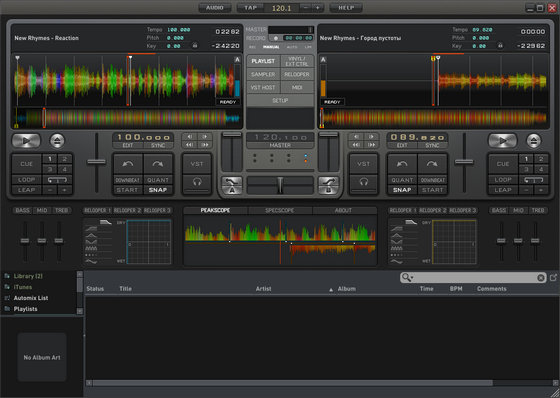Click the left deck key lock icon
Screen dimensions: 560x398
pos(195,46)
